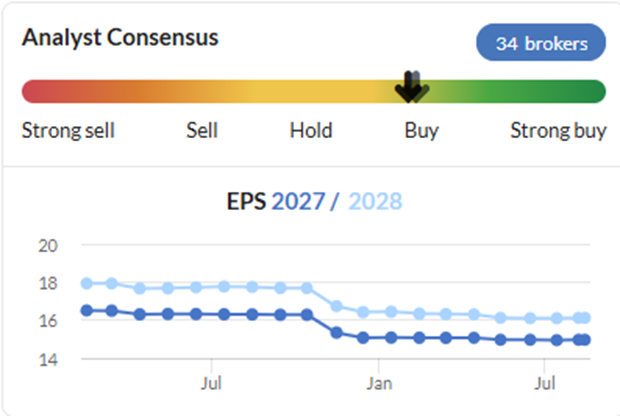620x416 pixels.
Task: Click the 34 brokers badge
Action: tap(541, 43)
